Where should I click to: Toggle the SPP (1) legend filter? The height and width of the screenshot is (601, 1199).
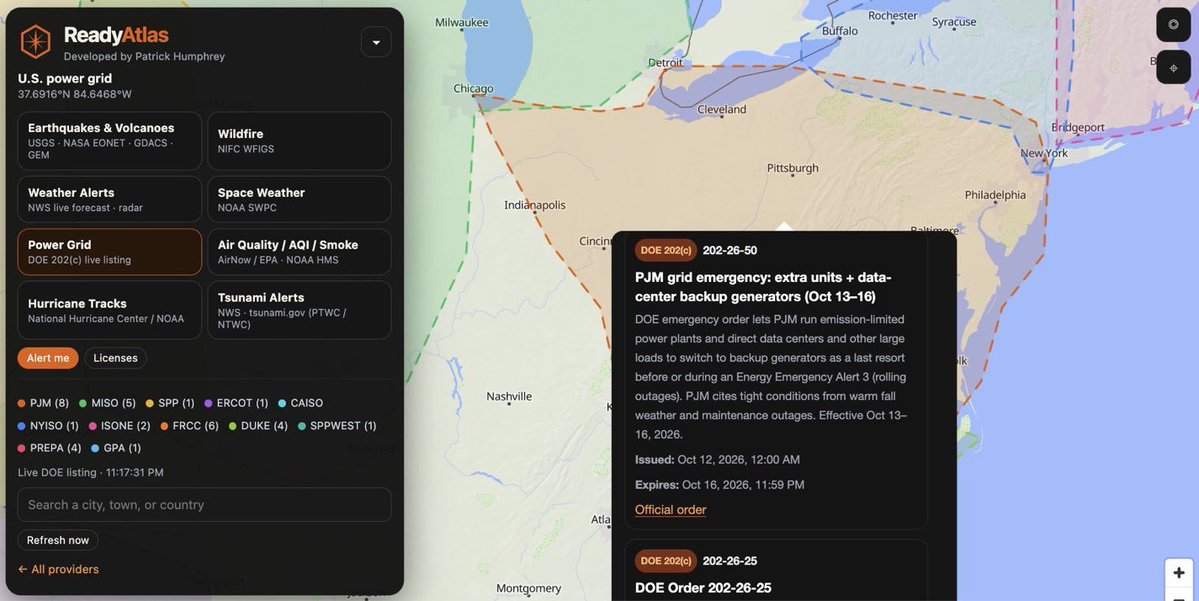tap(170, 403)
